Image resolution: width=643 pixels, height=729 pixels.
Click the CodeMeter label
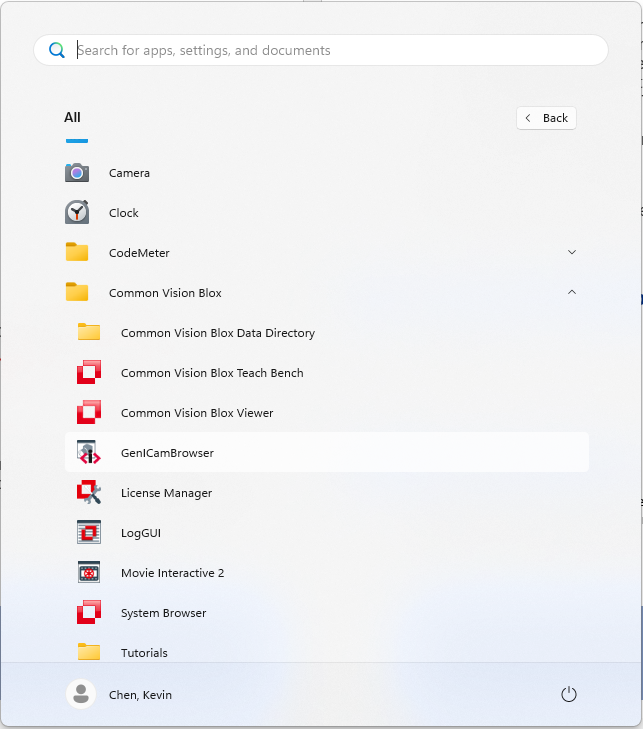(x=139, y=253)
